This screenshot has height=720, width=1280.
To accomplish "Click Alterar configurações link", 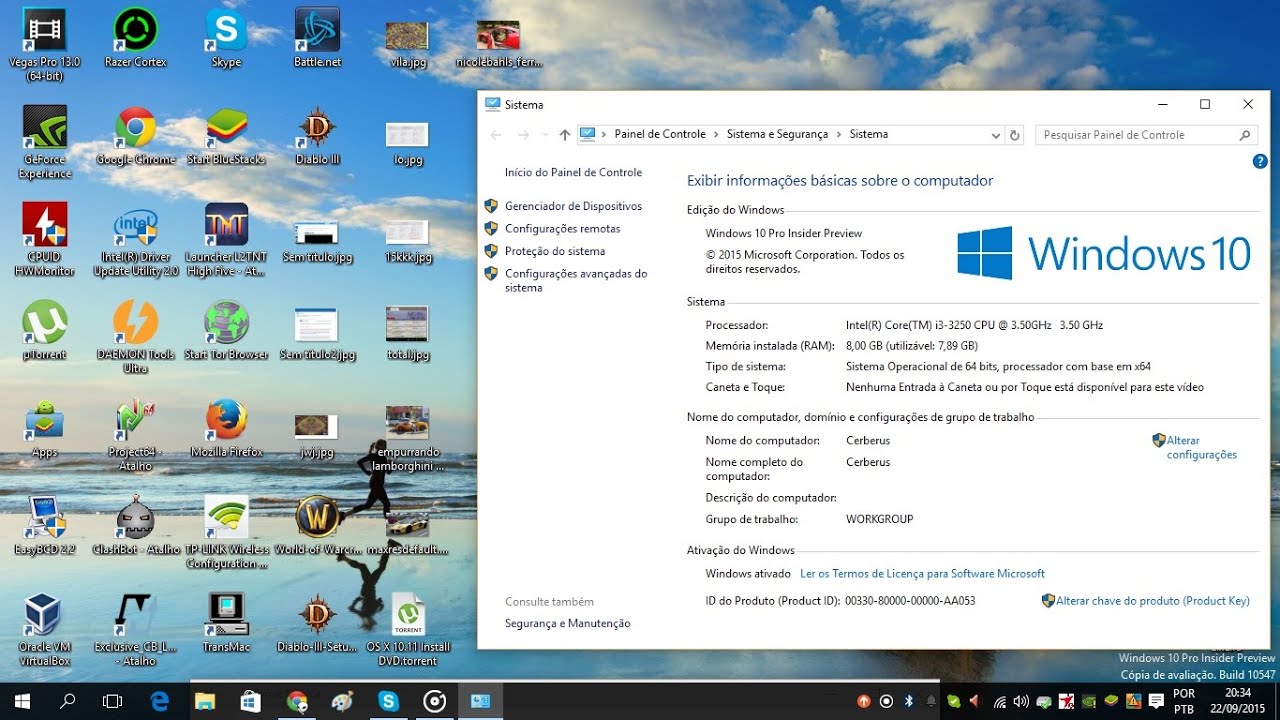I will pyautogui.click(x=1201, y=447).
